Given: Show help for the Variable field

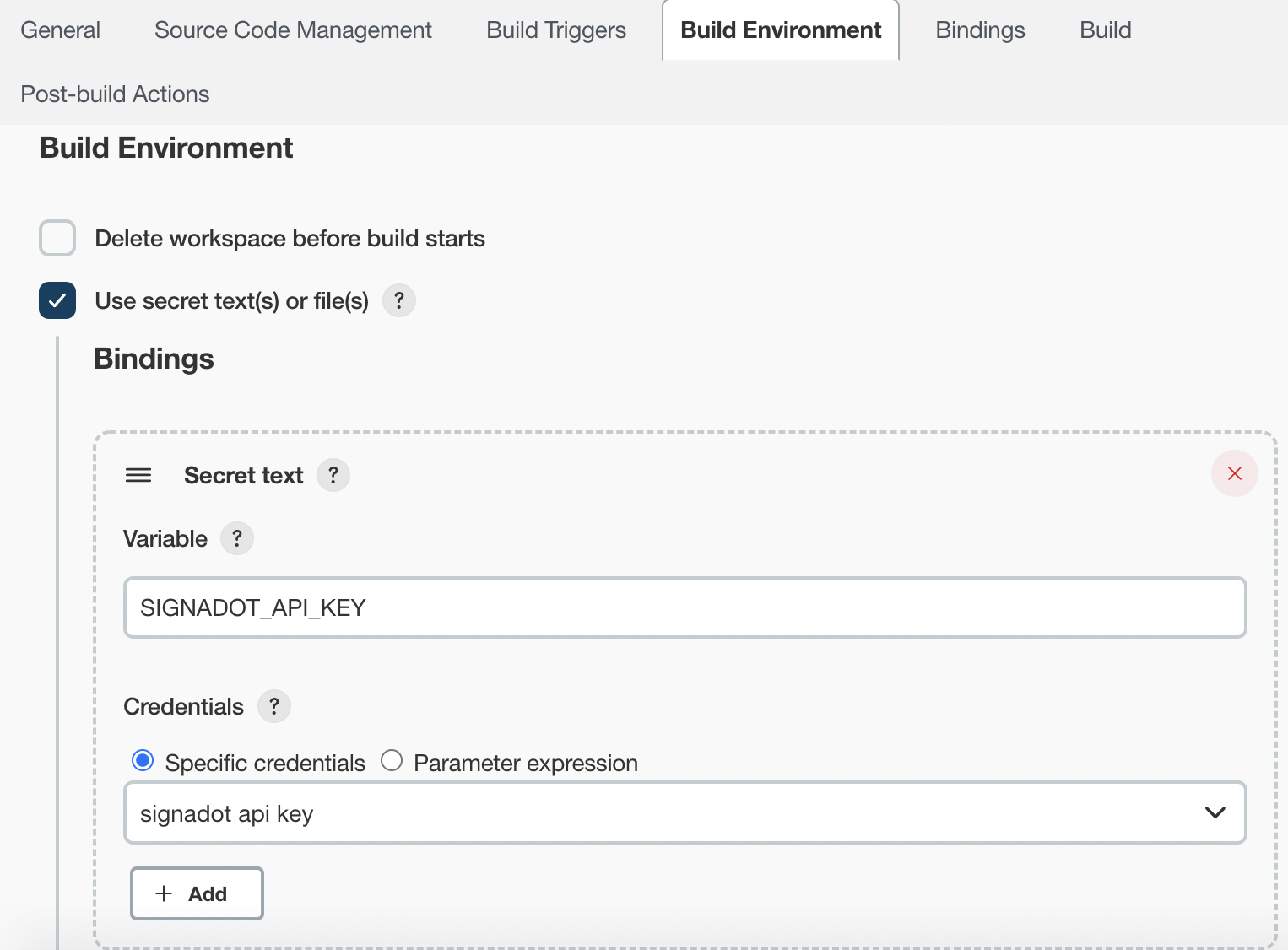Looking at the screenshot, I should pos(237,538).
